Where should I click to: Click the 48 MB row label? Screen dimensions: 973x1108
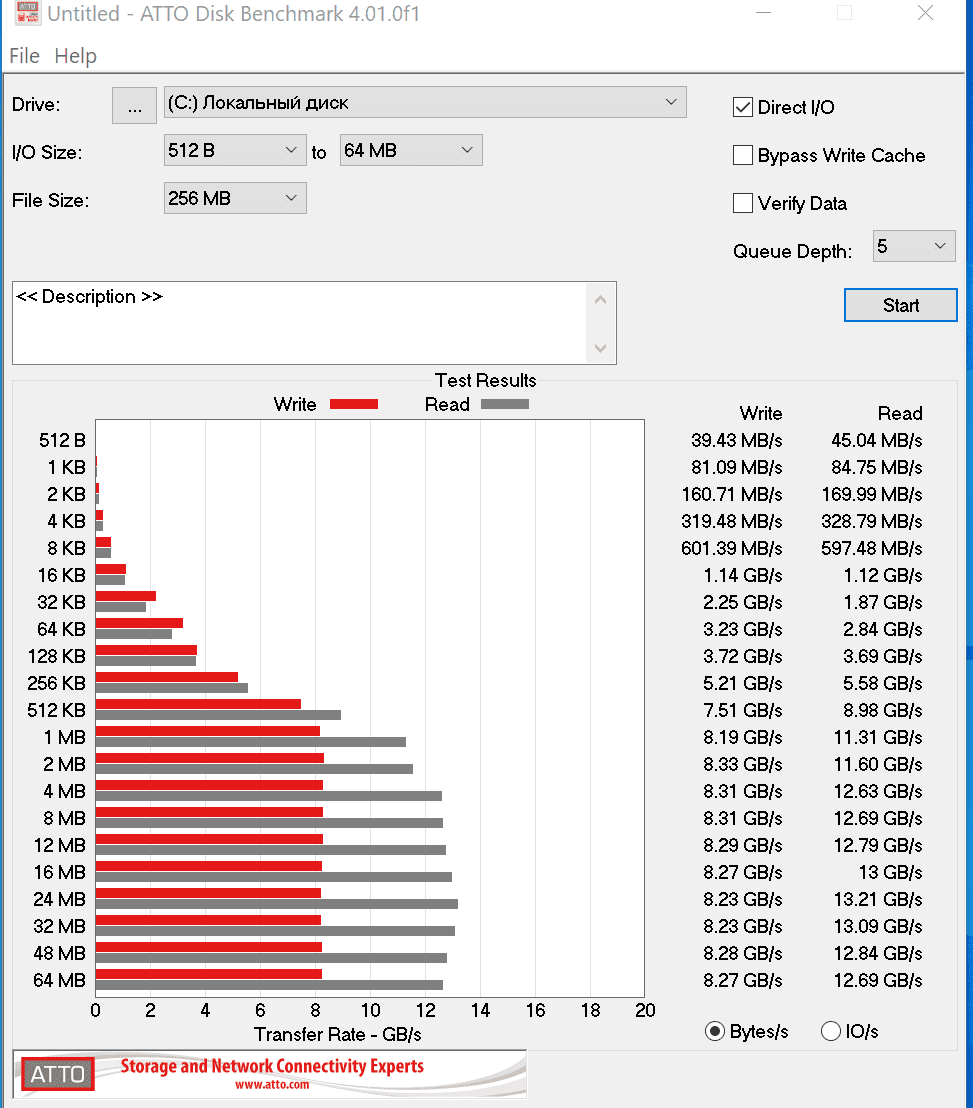click(59, 953)
